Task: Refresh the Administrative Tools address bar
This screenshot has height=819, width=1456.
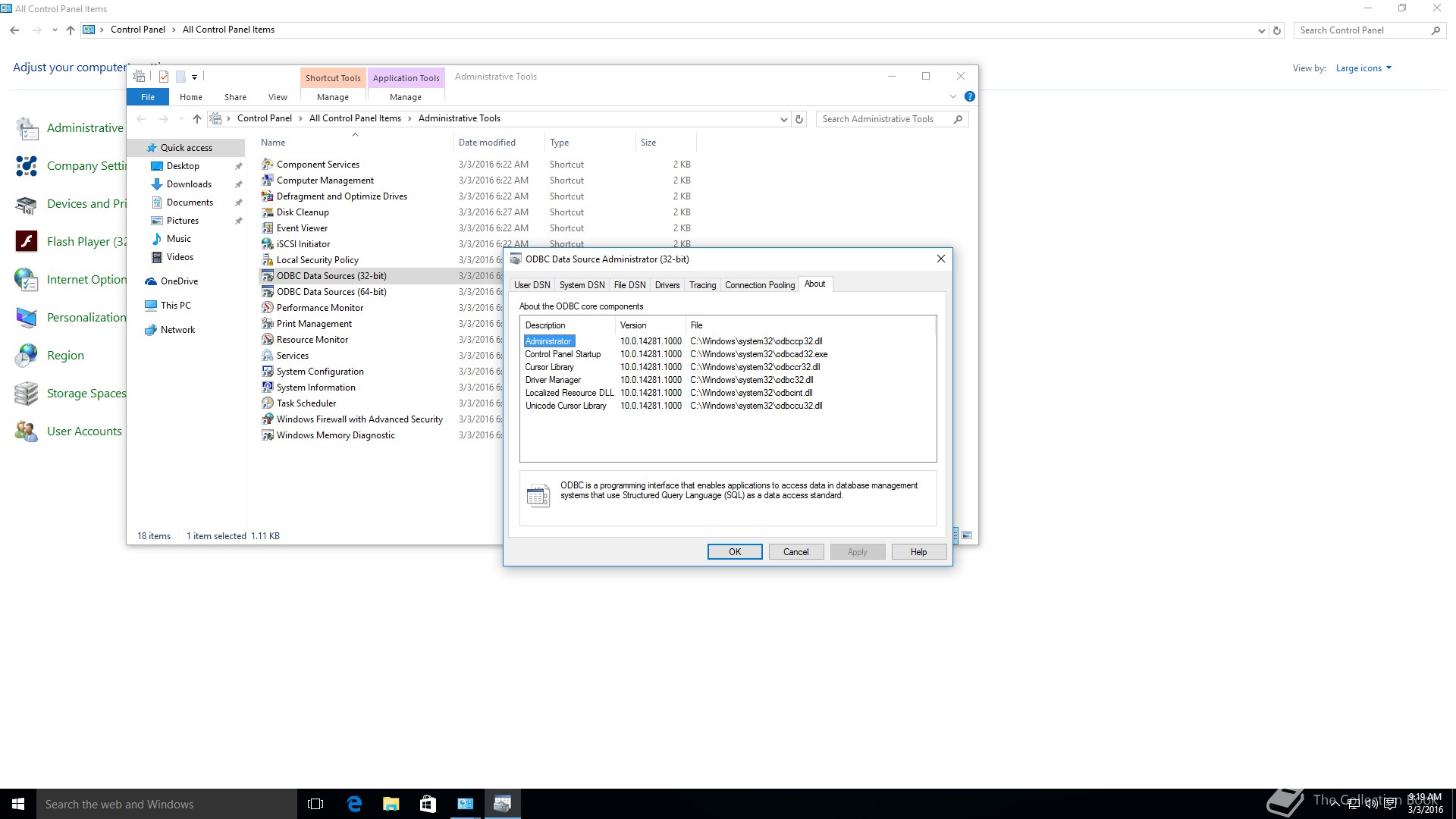Action: point(799,119)
